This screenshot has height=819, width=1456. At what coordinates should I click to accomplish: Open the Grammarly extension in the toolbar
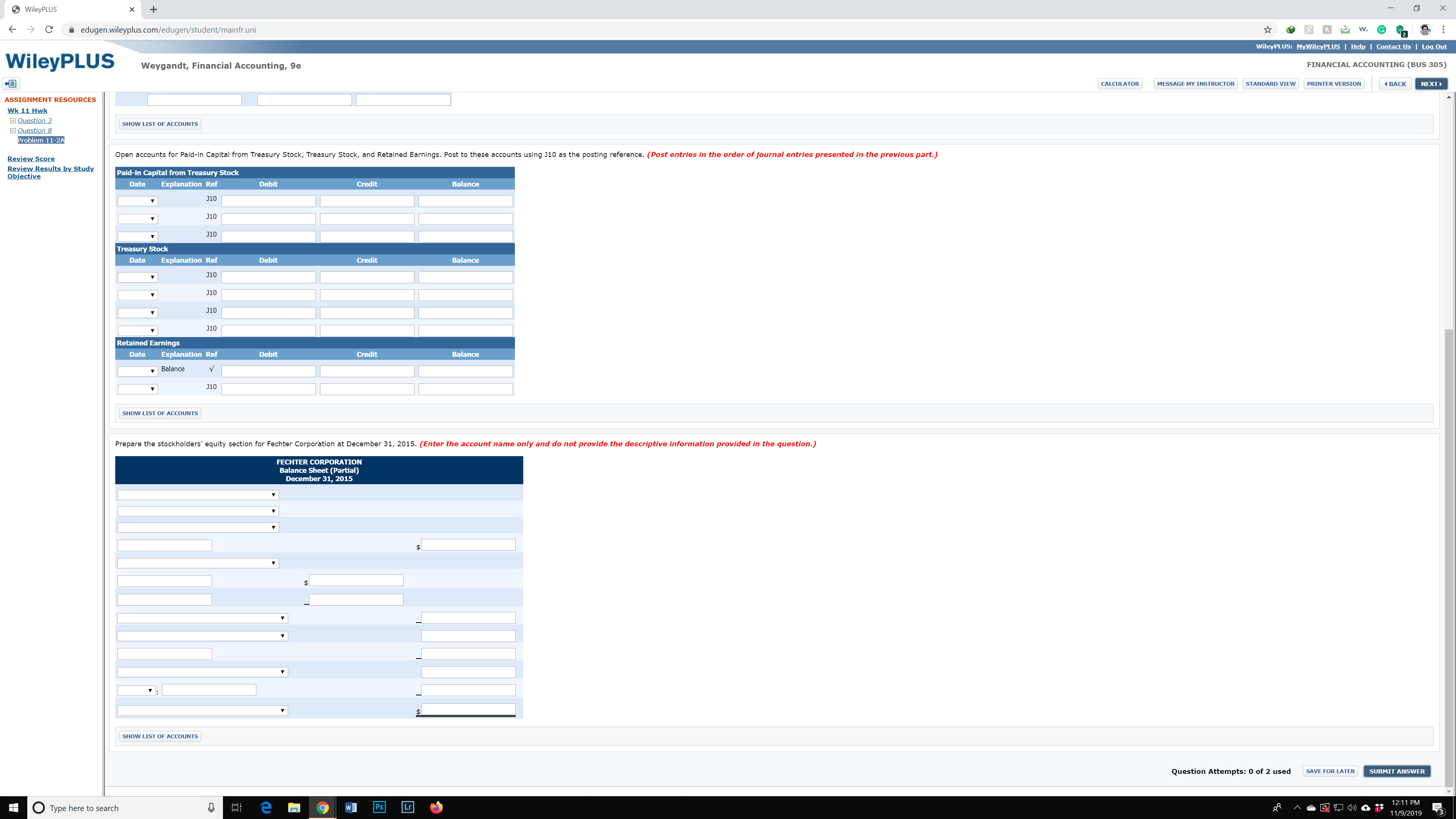coord(1381,30)
